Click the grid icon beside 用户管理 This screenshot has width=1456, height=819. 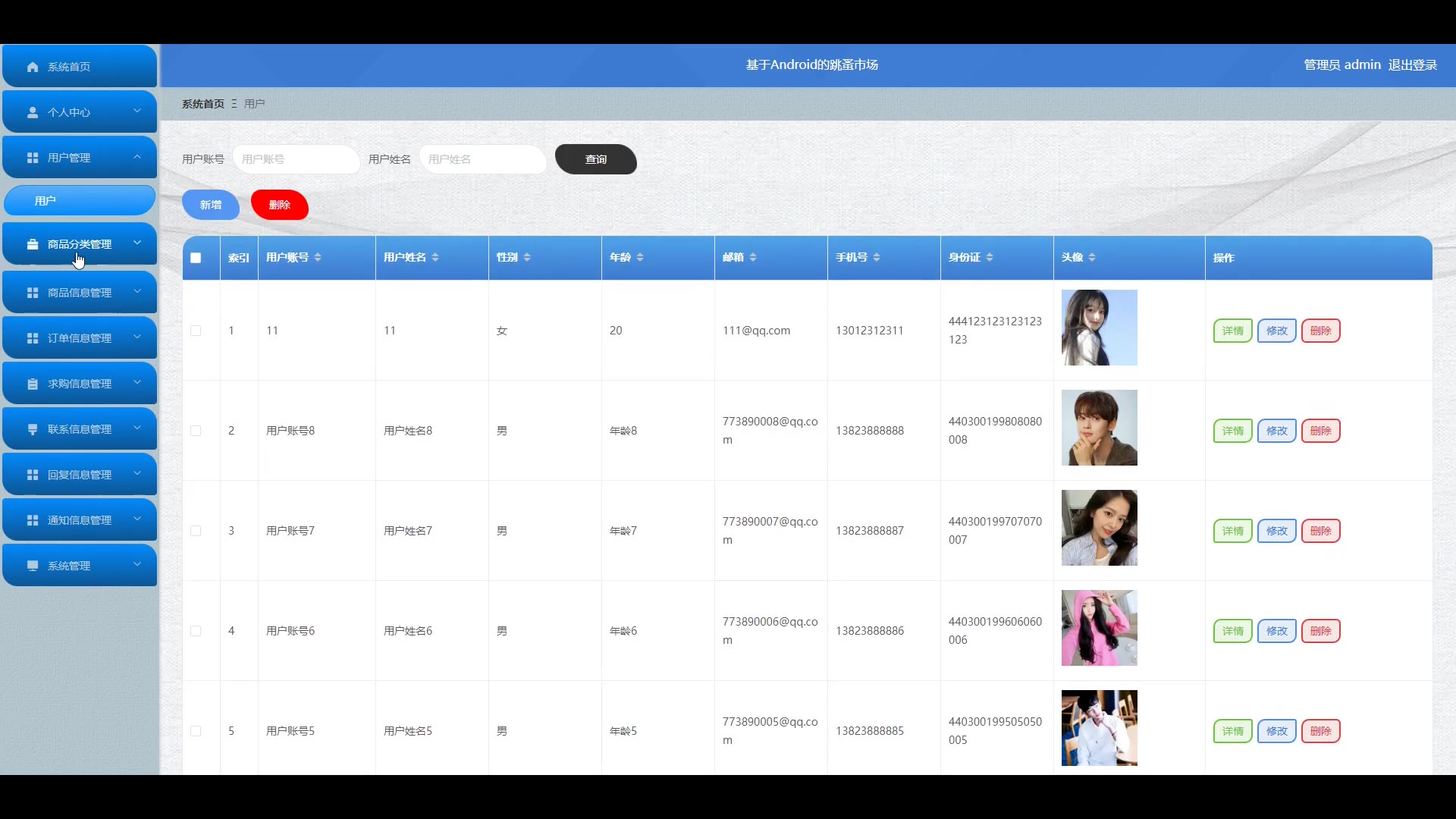[x=33, y=158]
